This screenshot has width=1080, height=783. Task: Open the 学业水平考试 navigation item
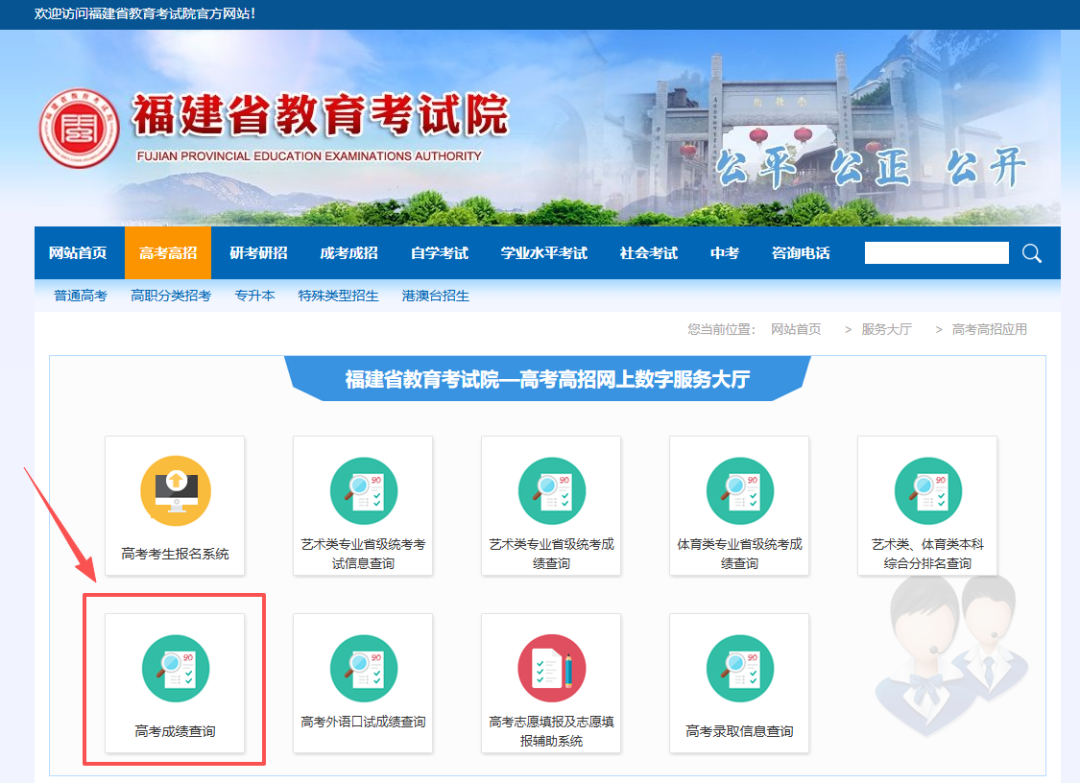pyautogui.click(x=544, y=253)
